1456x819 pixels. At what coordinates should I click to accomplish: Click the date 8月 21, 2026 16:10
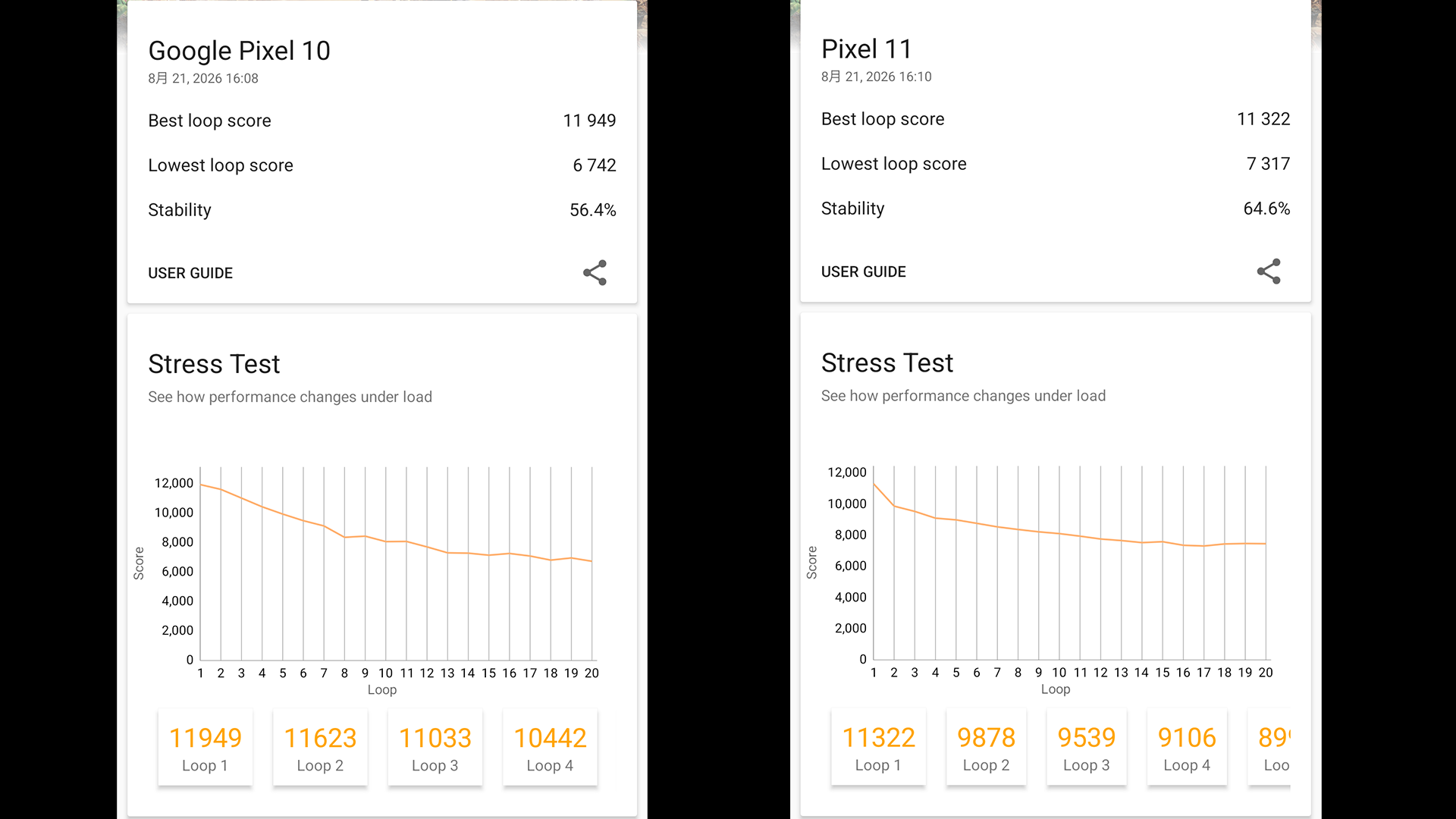click(x=877, y=77)
